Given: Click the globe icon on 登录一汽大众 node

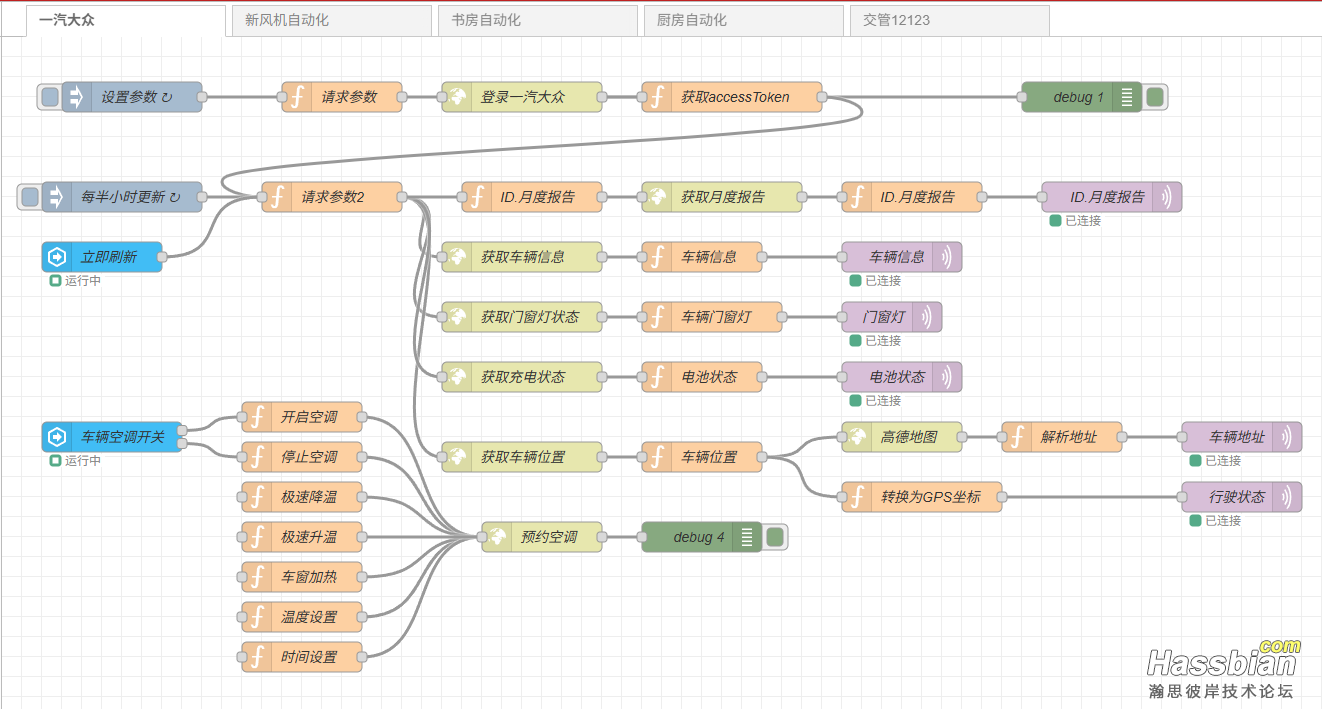Looking at the screenshot, I should click(x=457, y=97).
